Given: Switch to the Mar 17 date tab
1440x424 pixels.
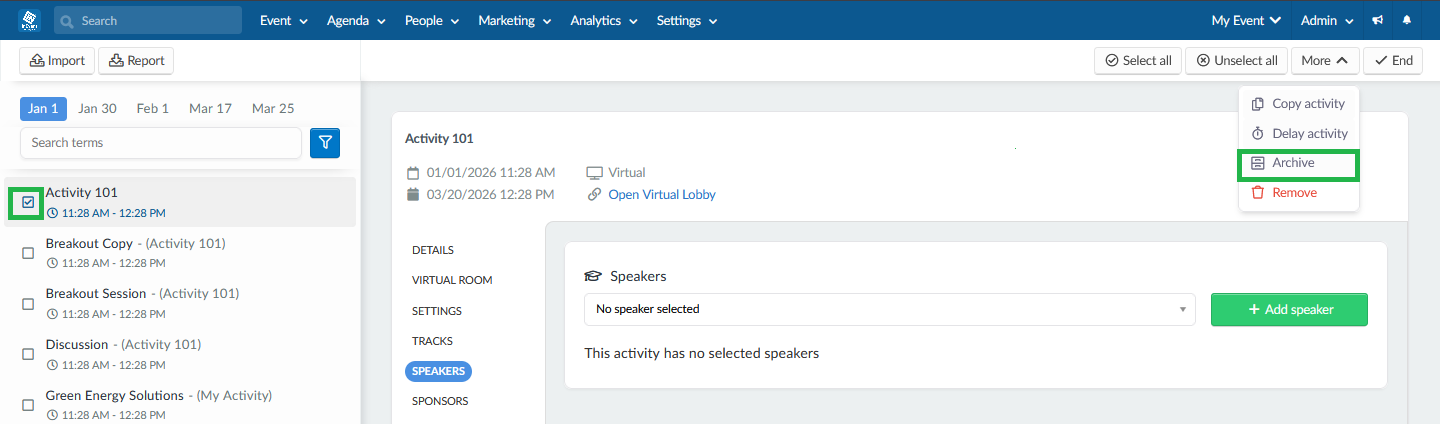Looking at the screenshot, I should (210, 108).
